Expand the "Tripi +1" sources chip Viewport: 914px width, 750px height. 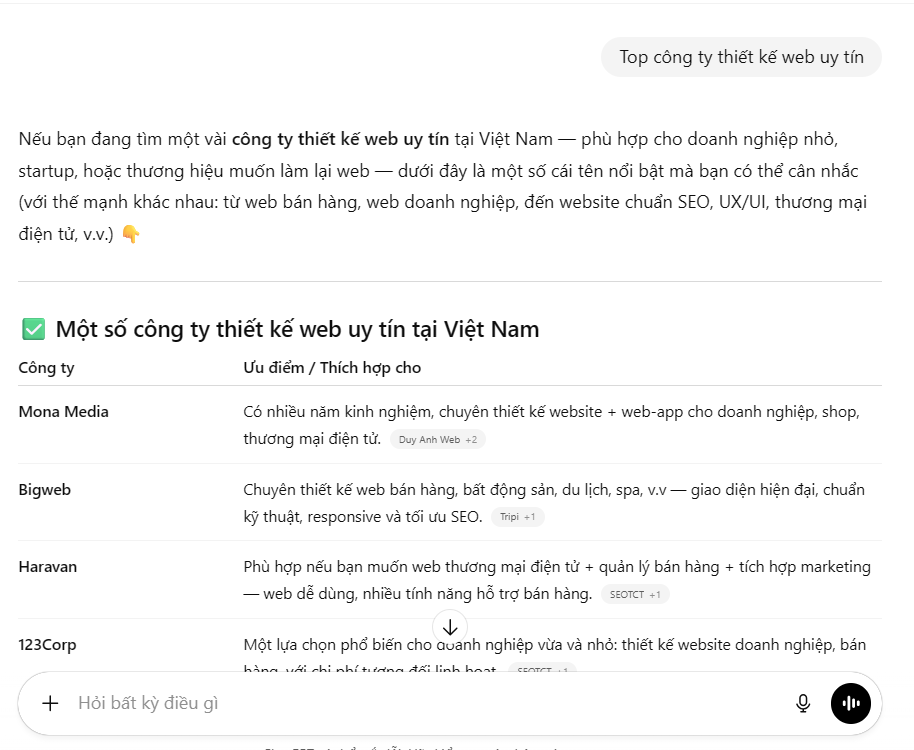click(x=518, y=517)
